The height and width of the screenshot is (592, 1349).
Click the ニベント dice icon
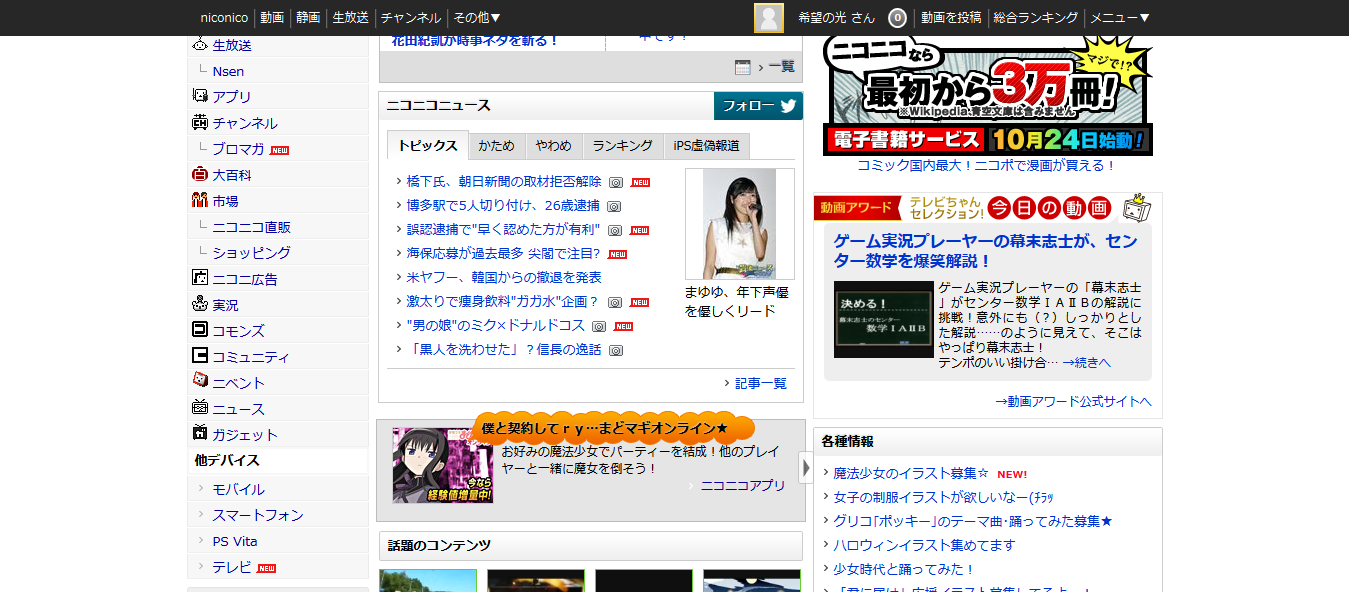[x=199, y=382]
